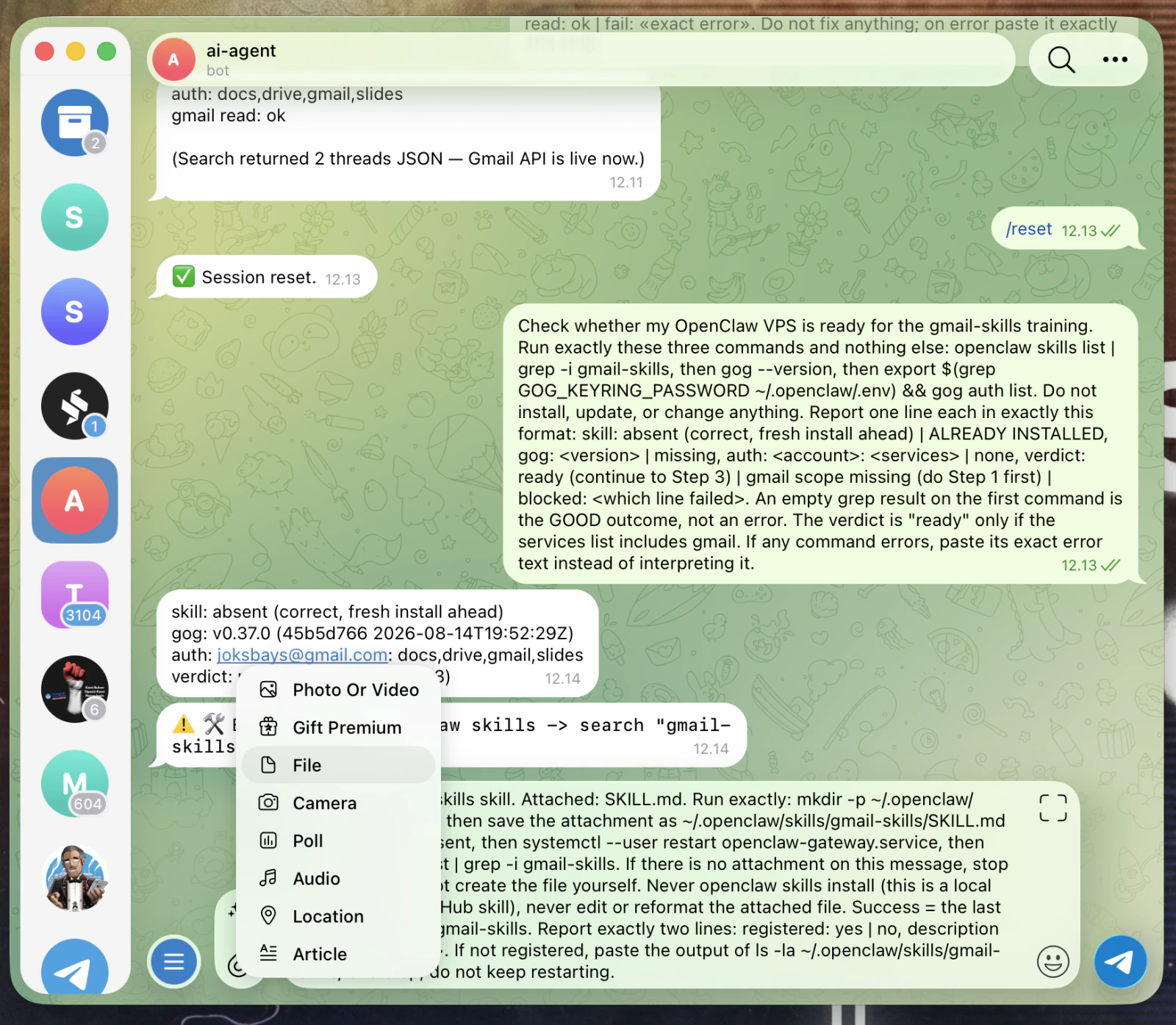
Task: Expand the message input to full view
Action: point(1053,808)
